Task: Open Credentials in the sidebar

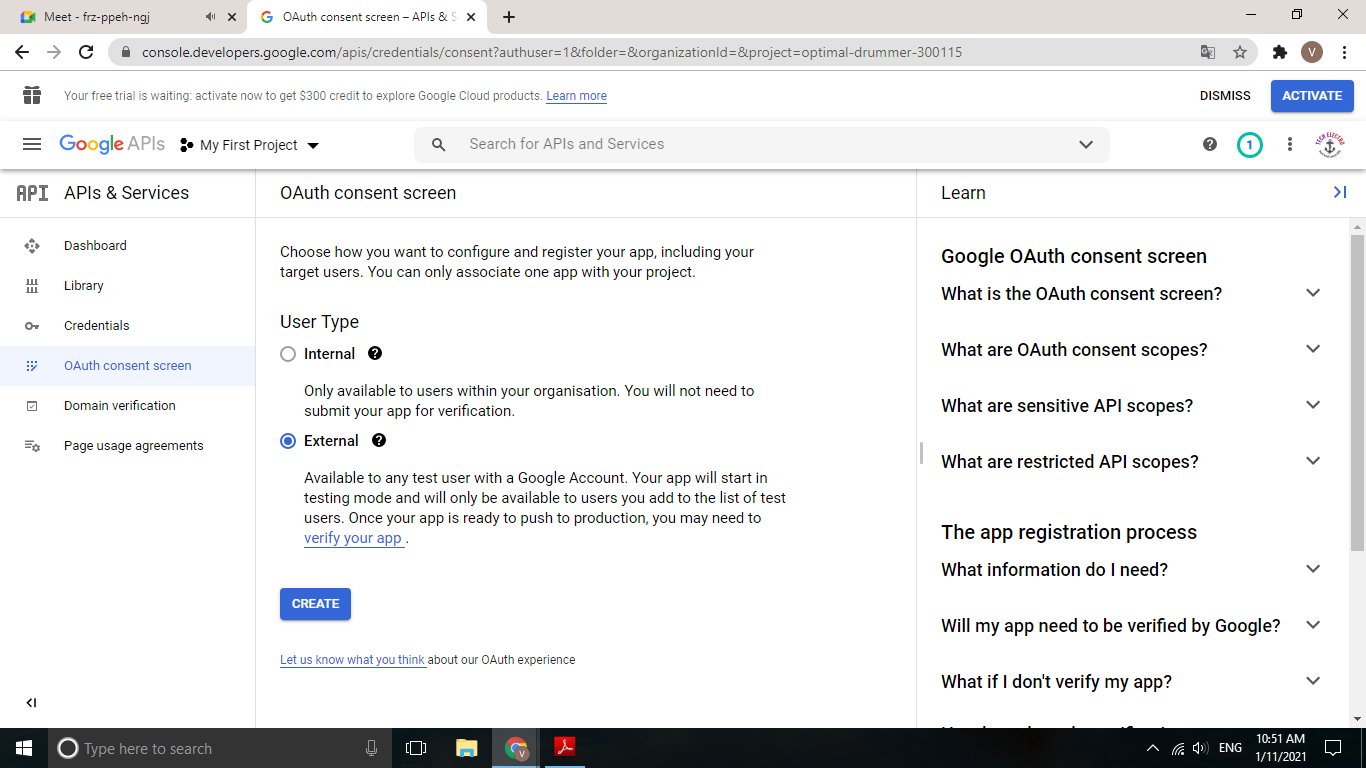Action: (127, 325)
